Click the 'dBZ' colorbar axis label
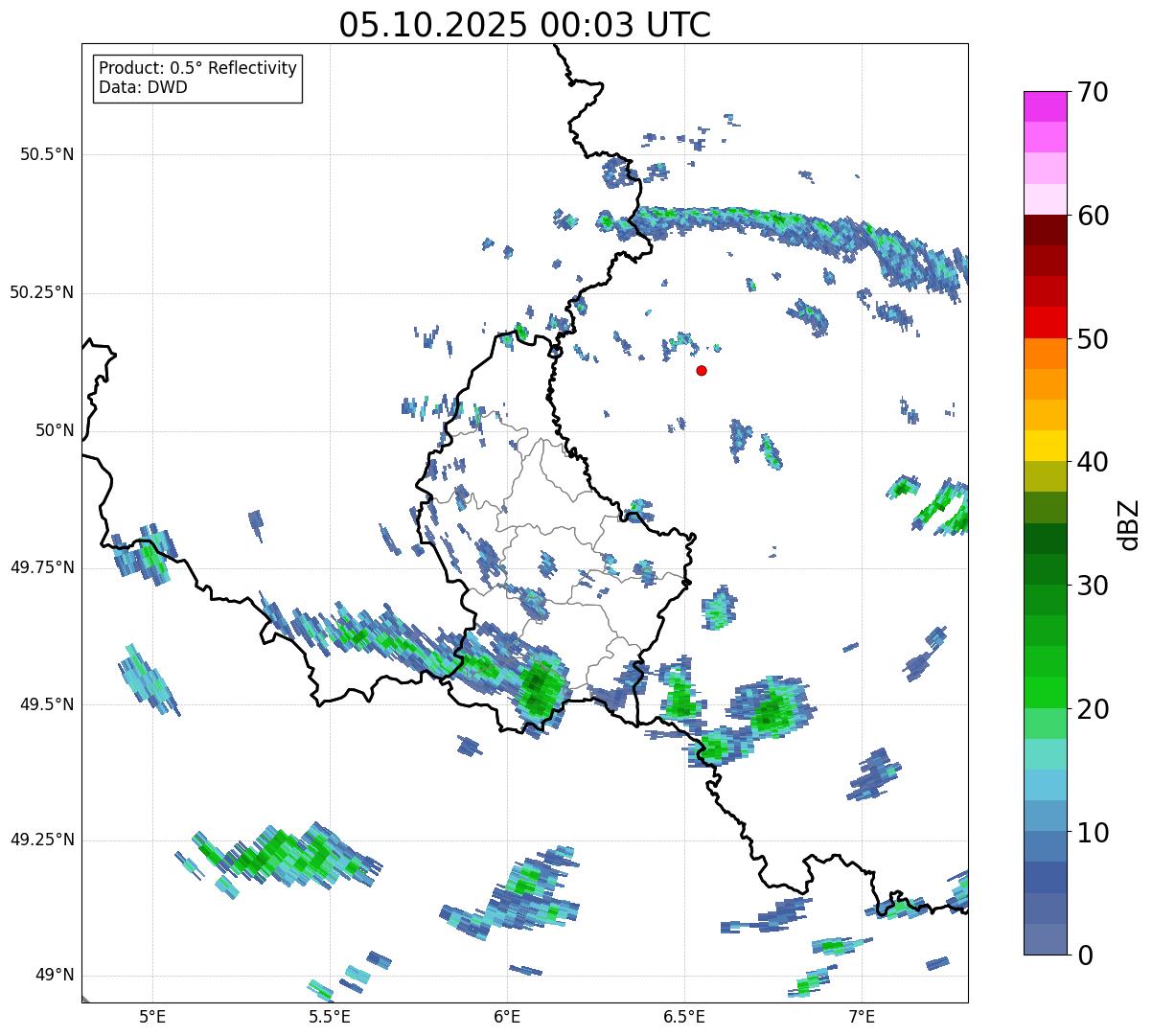This screenshot has width=1152, height=1036. tap(1129, 523)
